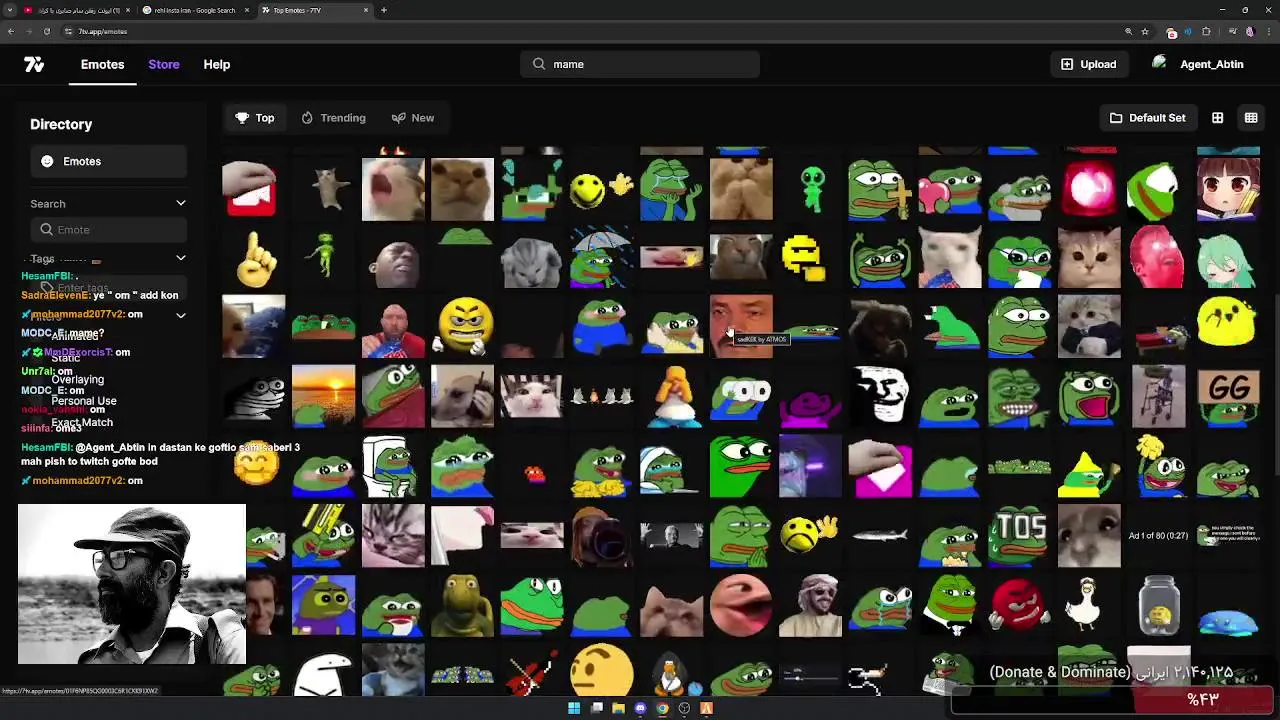
Task: Open the Default Set selector
Action: click(1147, 118)
